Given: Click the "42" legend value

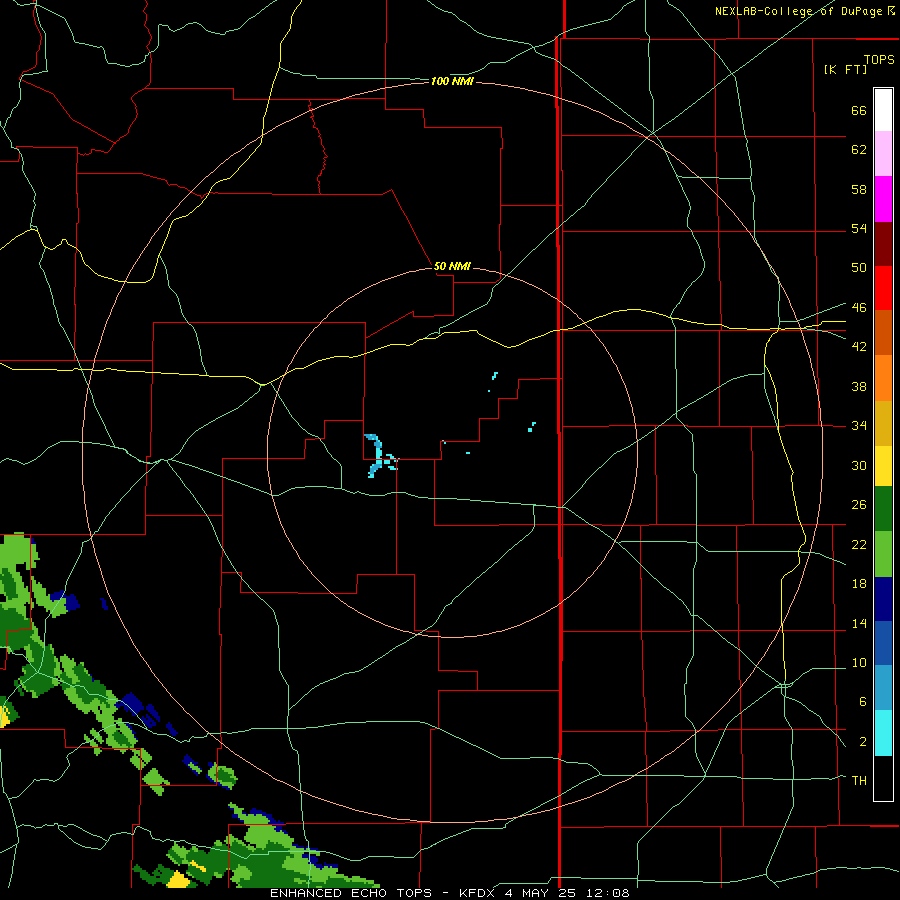Looking at the screenshot, I should pos(859,347).
